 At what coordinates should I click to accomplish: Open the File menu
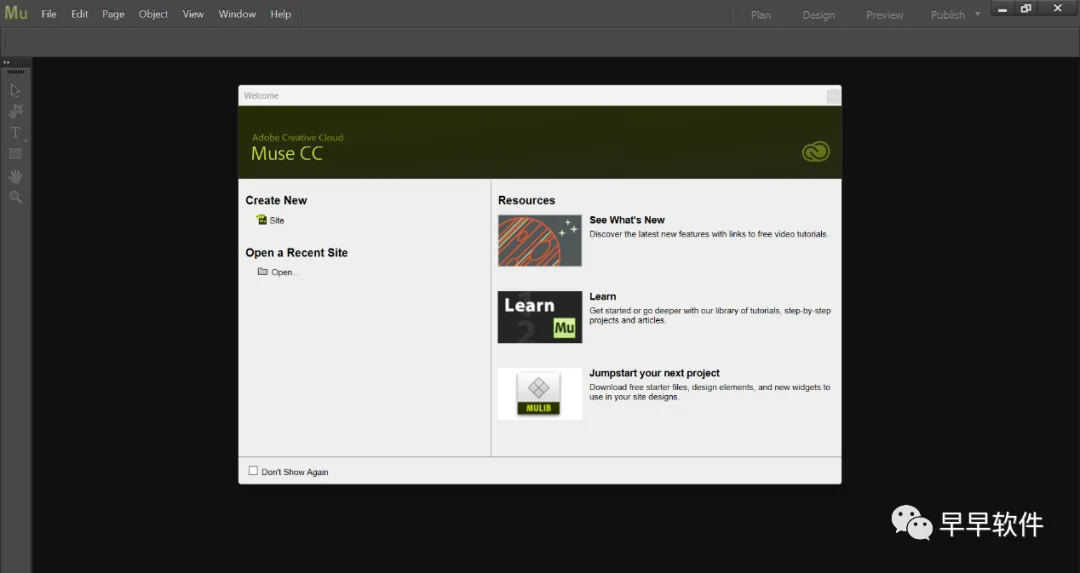[x=49, y=14]
